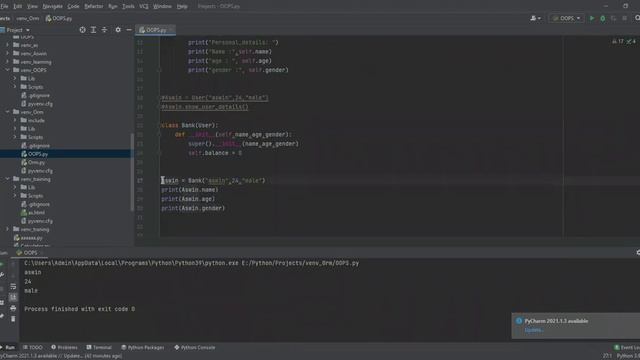Close the OOPS.py editor tab
The width and height of the screenshot is (640, 360).
(x=171, y=30)
